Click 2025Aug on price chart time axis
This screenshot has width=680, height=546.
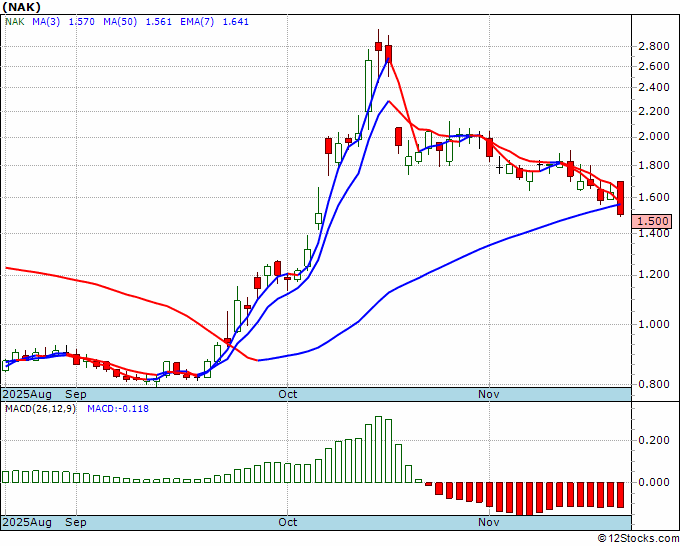(x=27, y=394)
